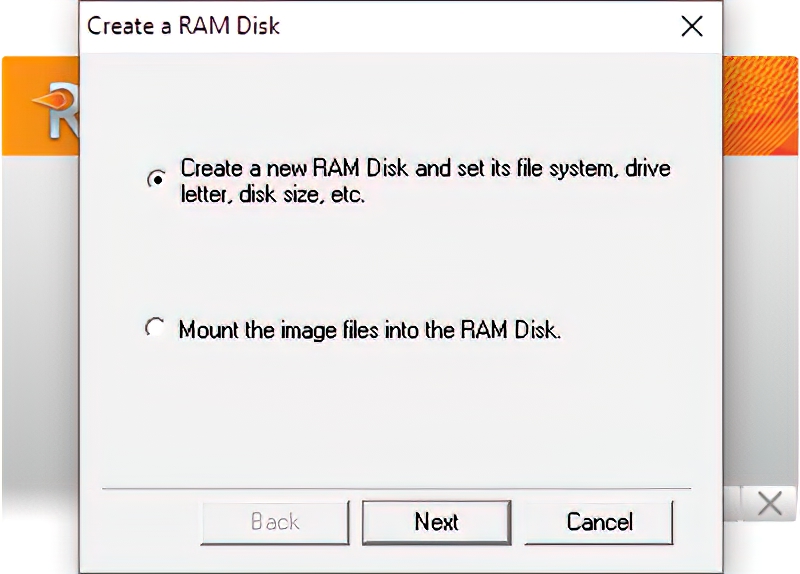Click the orange patterned banner right of the dialog
The image size is (800, 574).
(760, 106)
